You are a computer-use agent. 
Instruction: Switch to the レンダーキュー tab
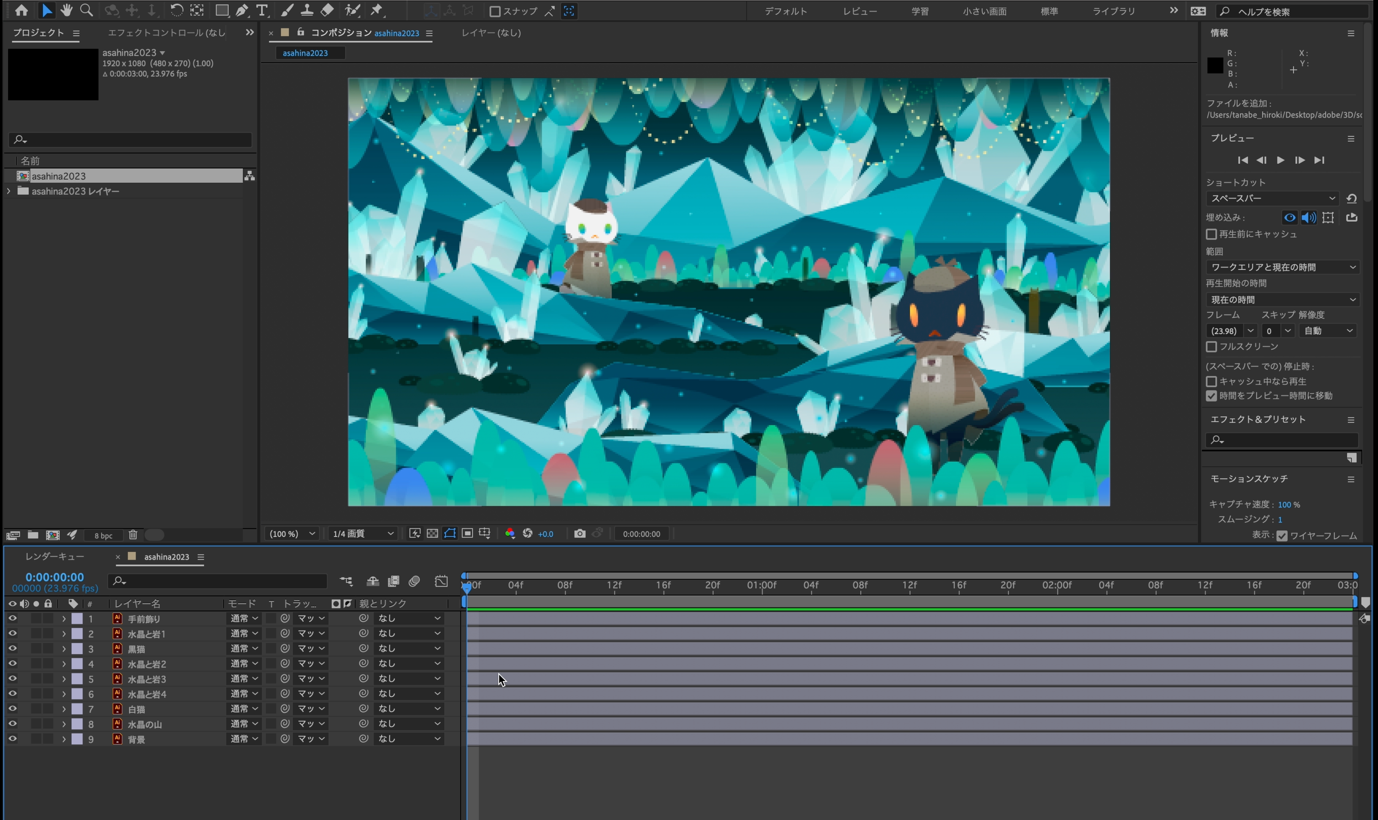pyautogui.click(x=55, y=557)
